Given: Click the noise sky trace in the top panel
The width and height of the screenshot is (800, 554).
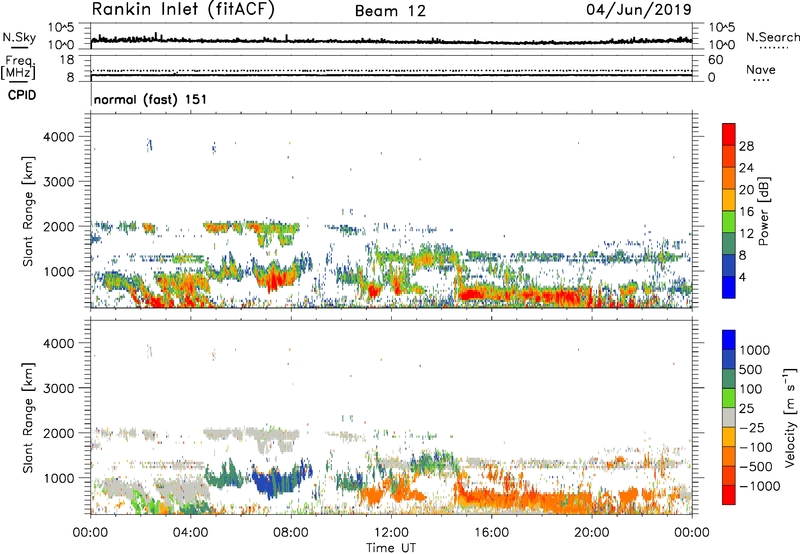Looking at the screenshot, I should (391, 41).
